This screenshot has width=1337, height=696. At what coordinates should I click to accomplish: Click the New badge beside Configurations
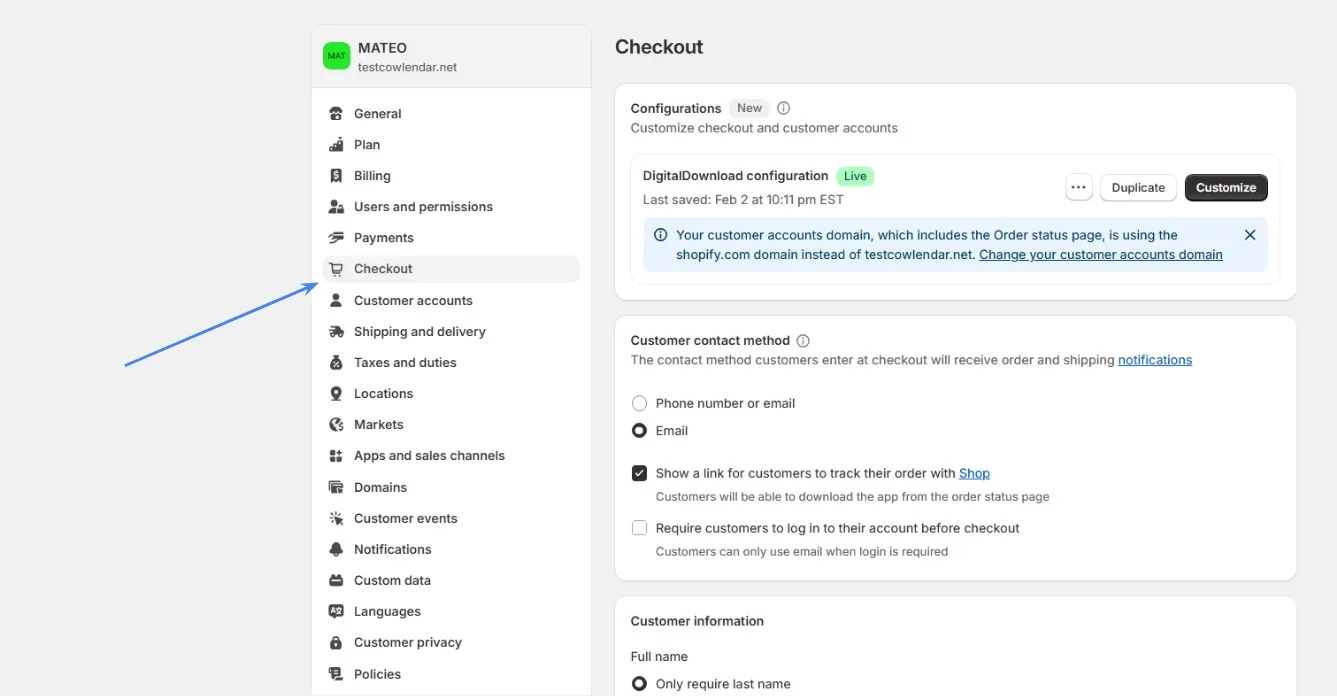pos(750,108)
